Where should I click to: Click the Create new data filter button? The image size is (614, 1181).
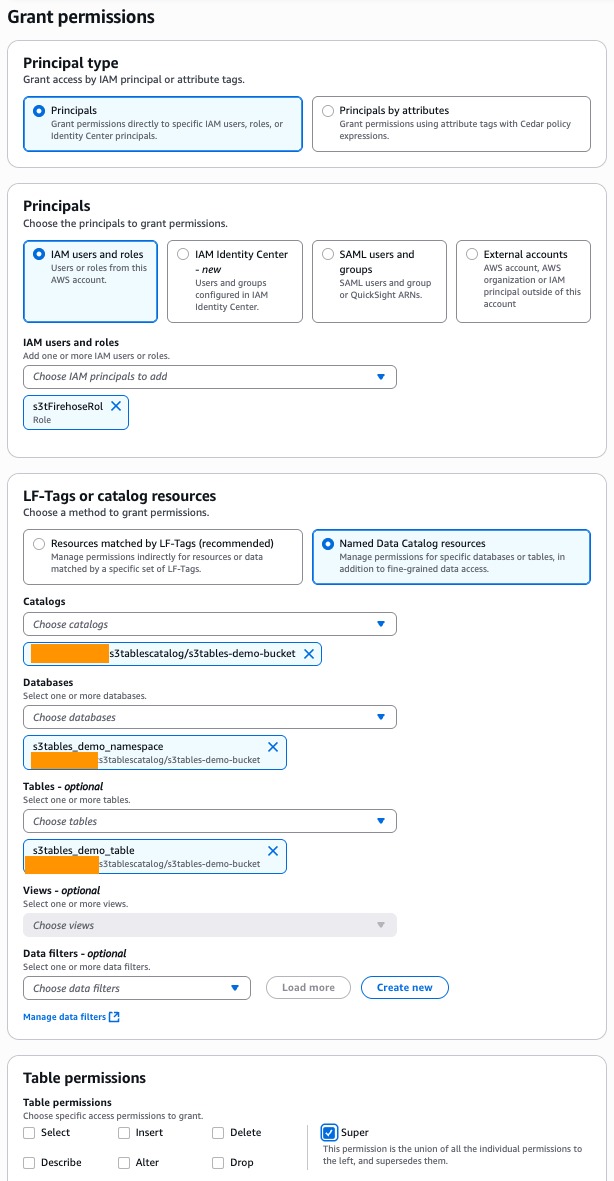tap(404, 987)
